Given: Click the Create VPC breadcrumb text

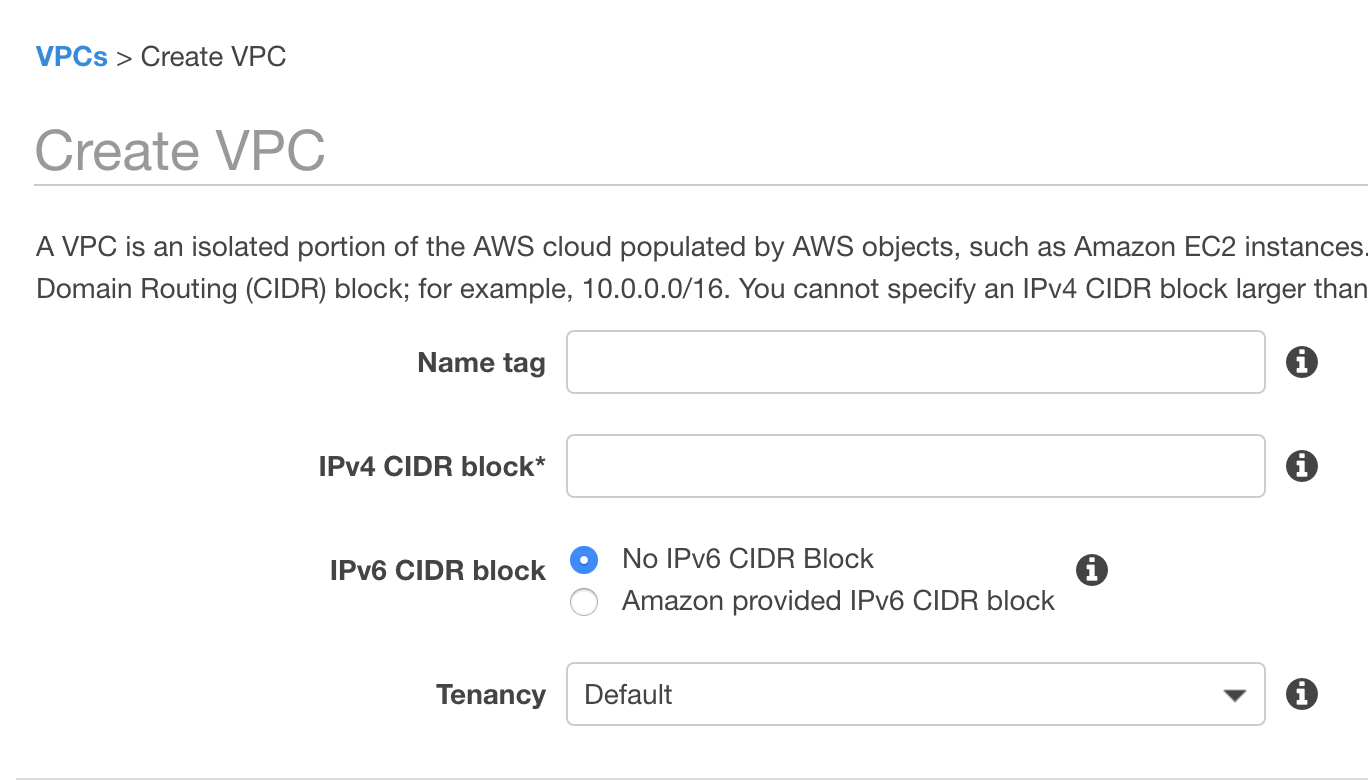Looking at the screenshot, I should click(213, 57).
